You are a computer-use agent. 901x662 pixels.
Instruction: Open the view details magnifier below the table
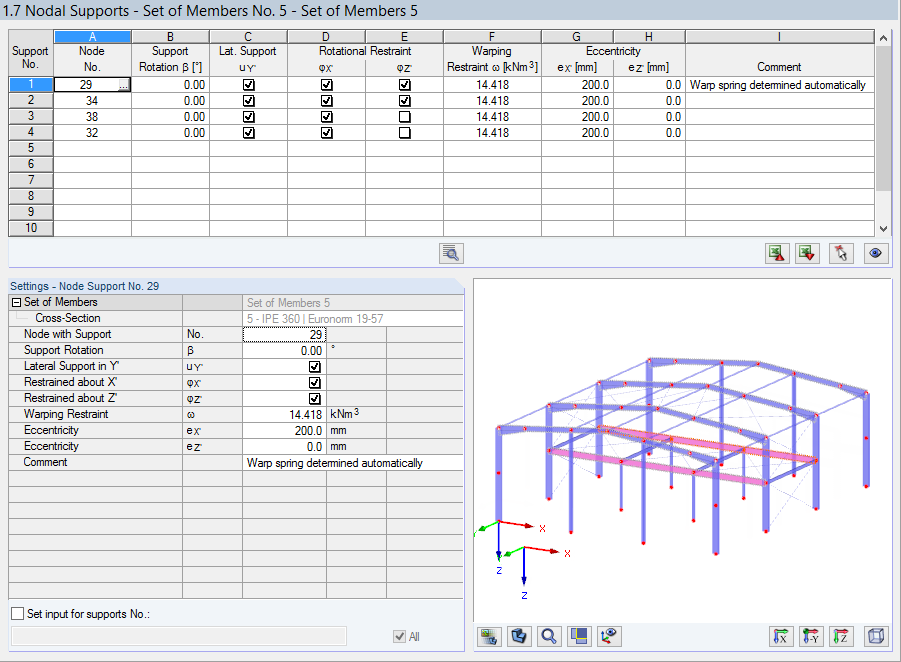(x=450, y=253)
